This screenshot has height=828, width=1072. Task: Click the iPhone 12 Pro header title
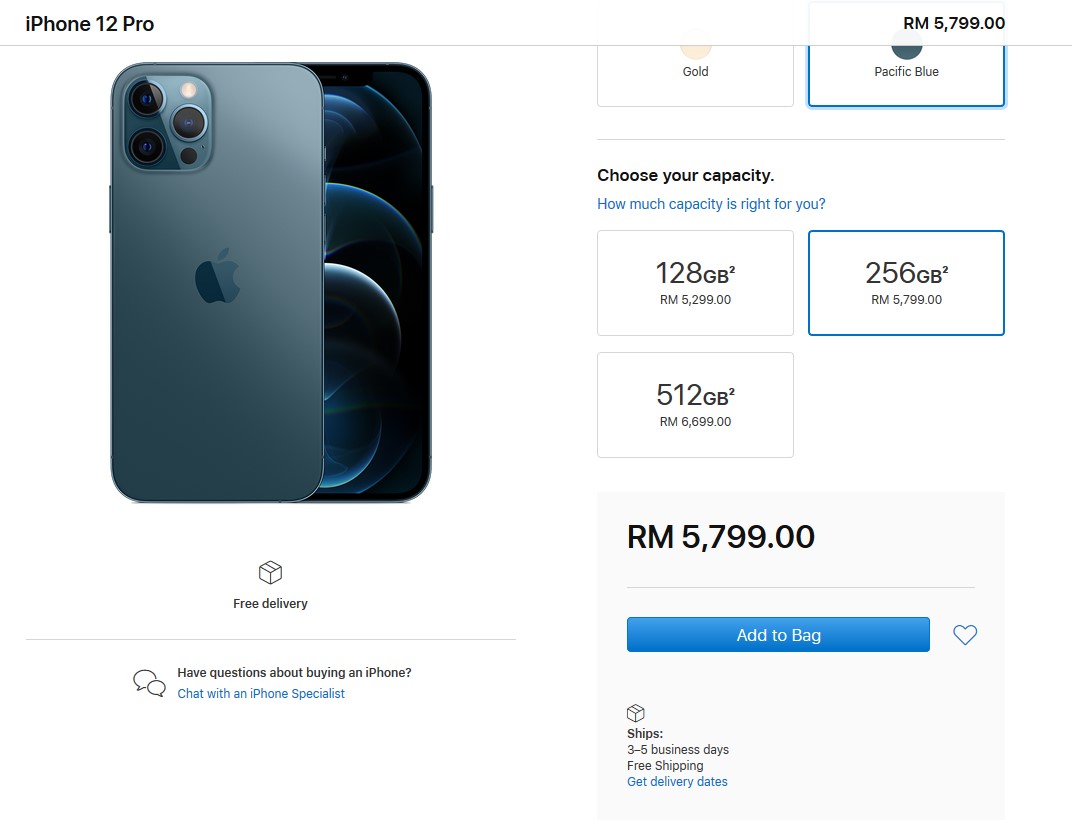pyautogui.click(x=90, y=24)
